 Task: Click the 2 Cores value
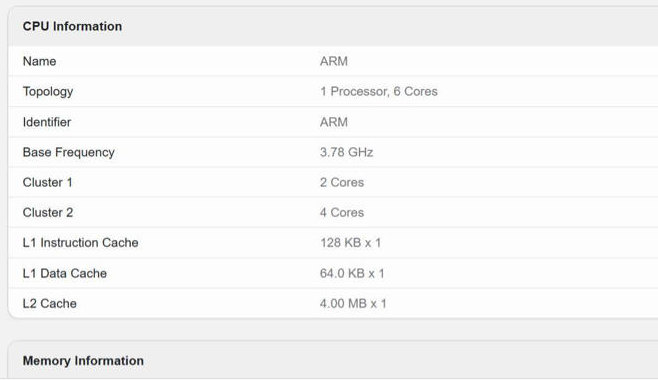tap(342, 182)
